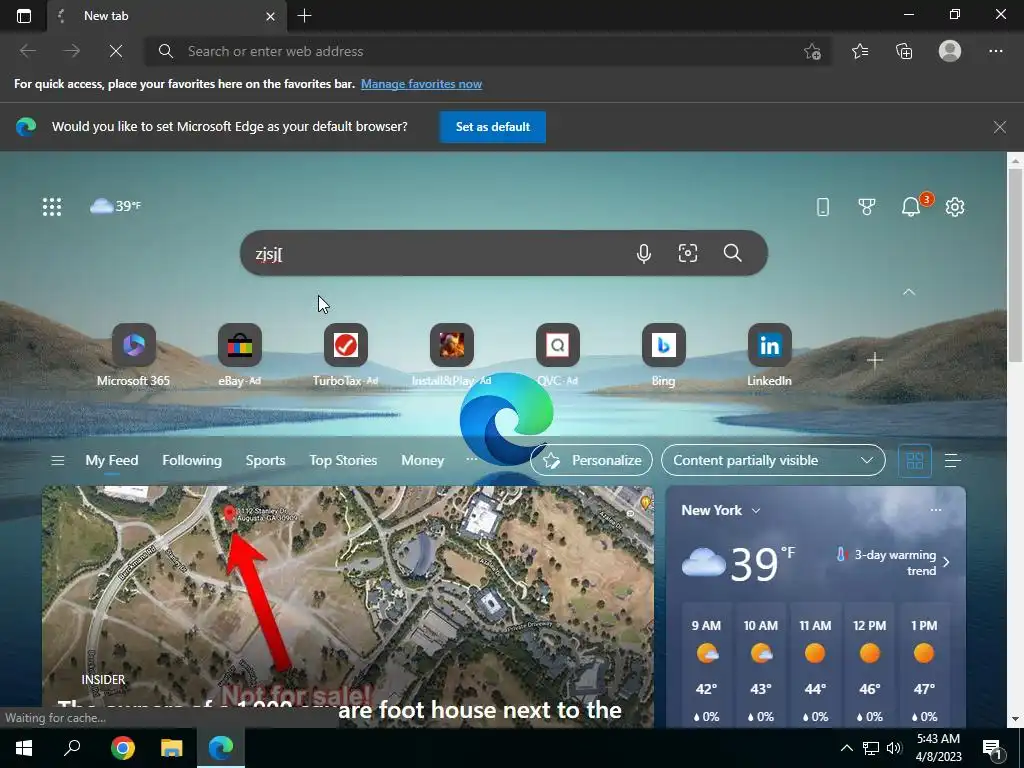Image resolution: width=1024 pixels, height=768 pixels.
Task: Add this page to favorites star
Action: (812, 51)
